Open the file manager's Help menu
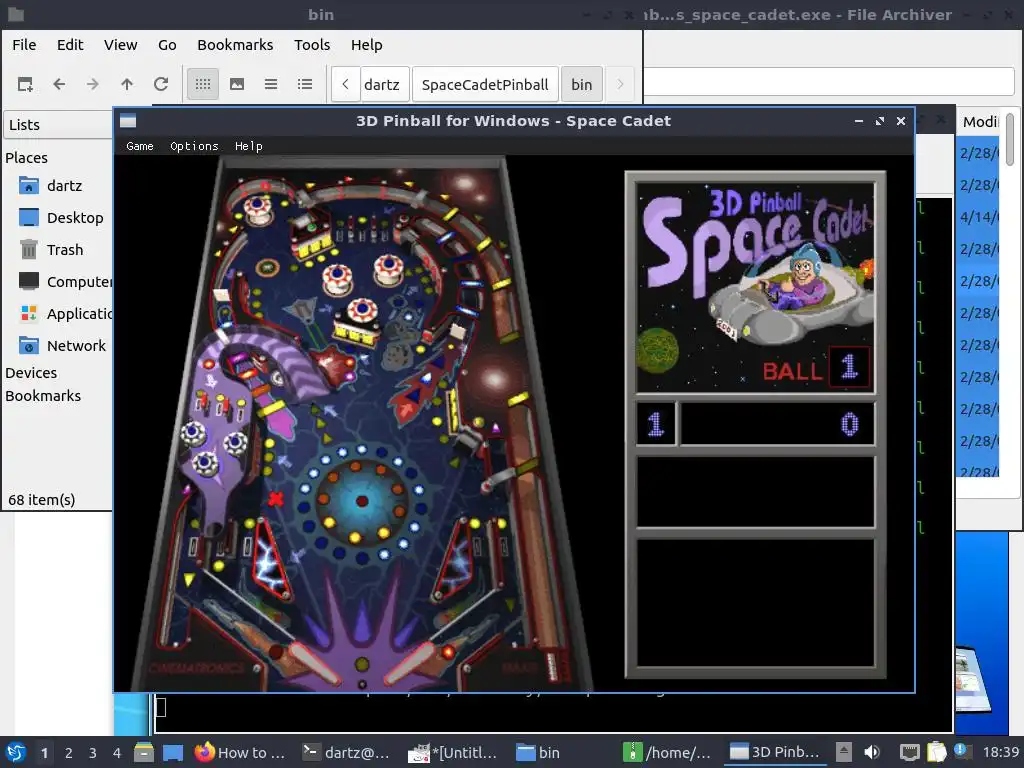 [x=366, y=45]
